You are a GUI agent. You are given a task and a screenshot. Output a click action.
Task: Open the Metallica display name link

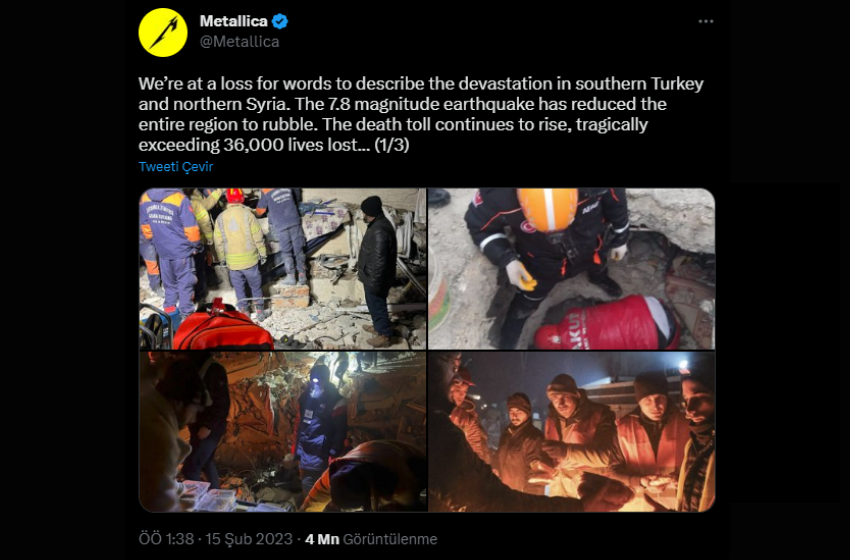[x=233, y=21]
